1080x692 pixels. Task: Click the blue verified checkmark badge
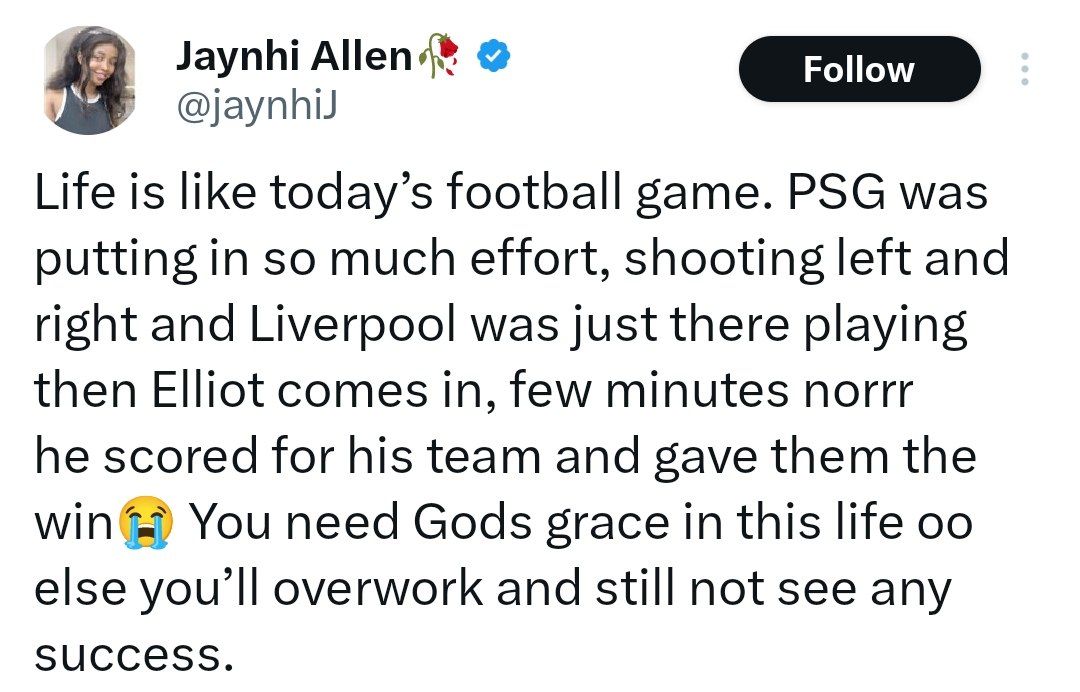click(494, 56)
